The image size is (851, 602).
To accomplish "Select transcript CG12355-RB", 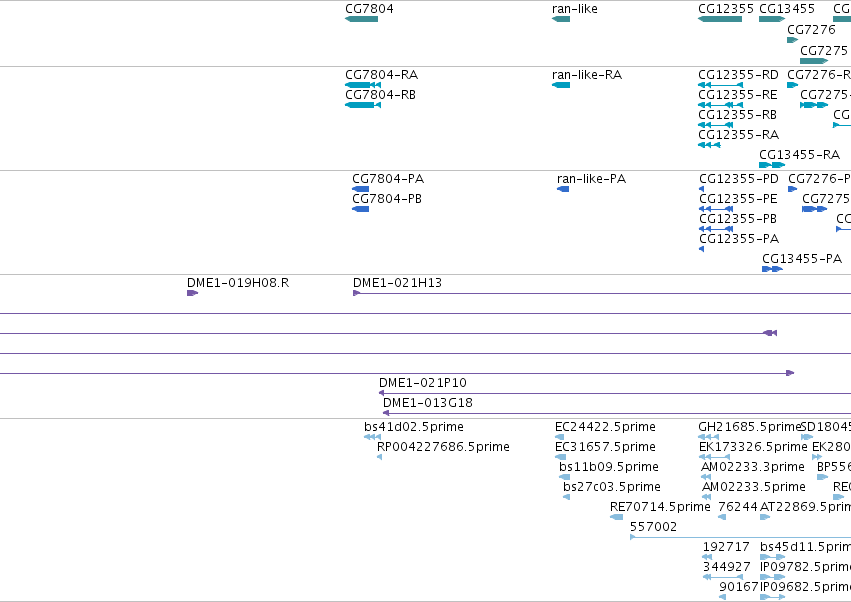I will click(737, 115).
